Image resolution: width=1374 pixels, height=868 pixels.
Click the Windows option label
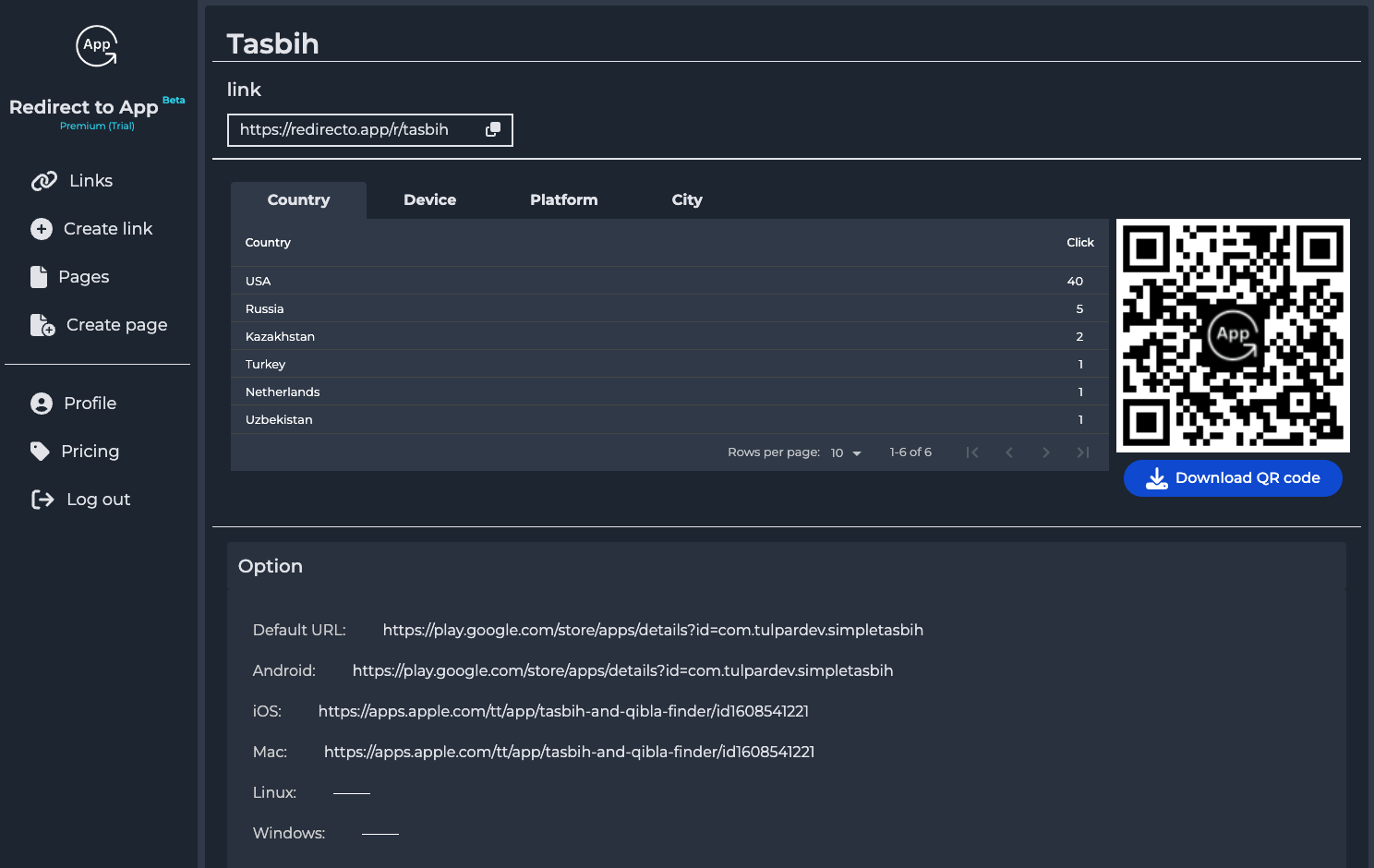(x=289, y=833)
